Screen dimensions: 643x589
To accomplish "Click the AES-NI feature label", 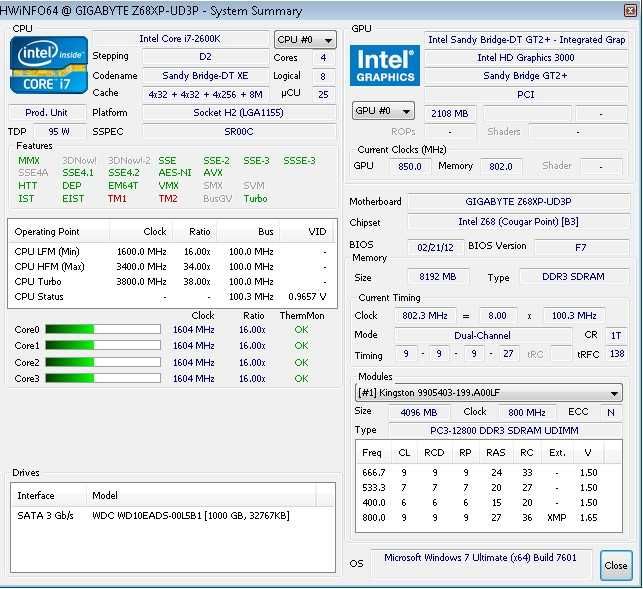I will click(175, 173).
